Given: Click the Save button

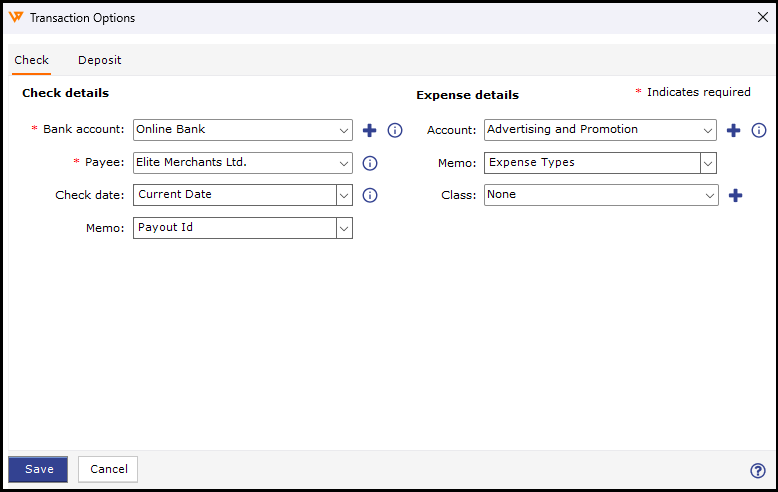Looking at the screenshot, I should point(38,469).
